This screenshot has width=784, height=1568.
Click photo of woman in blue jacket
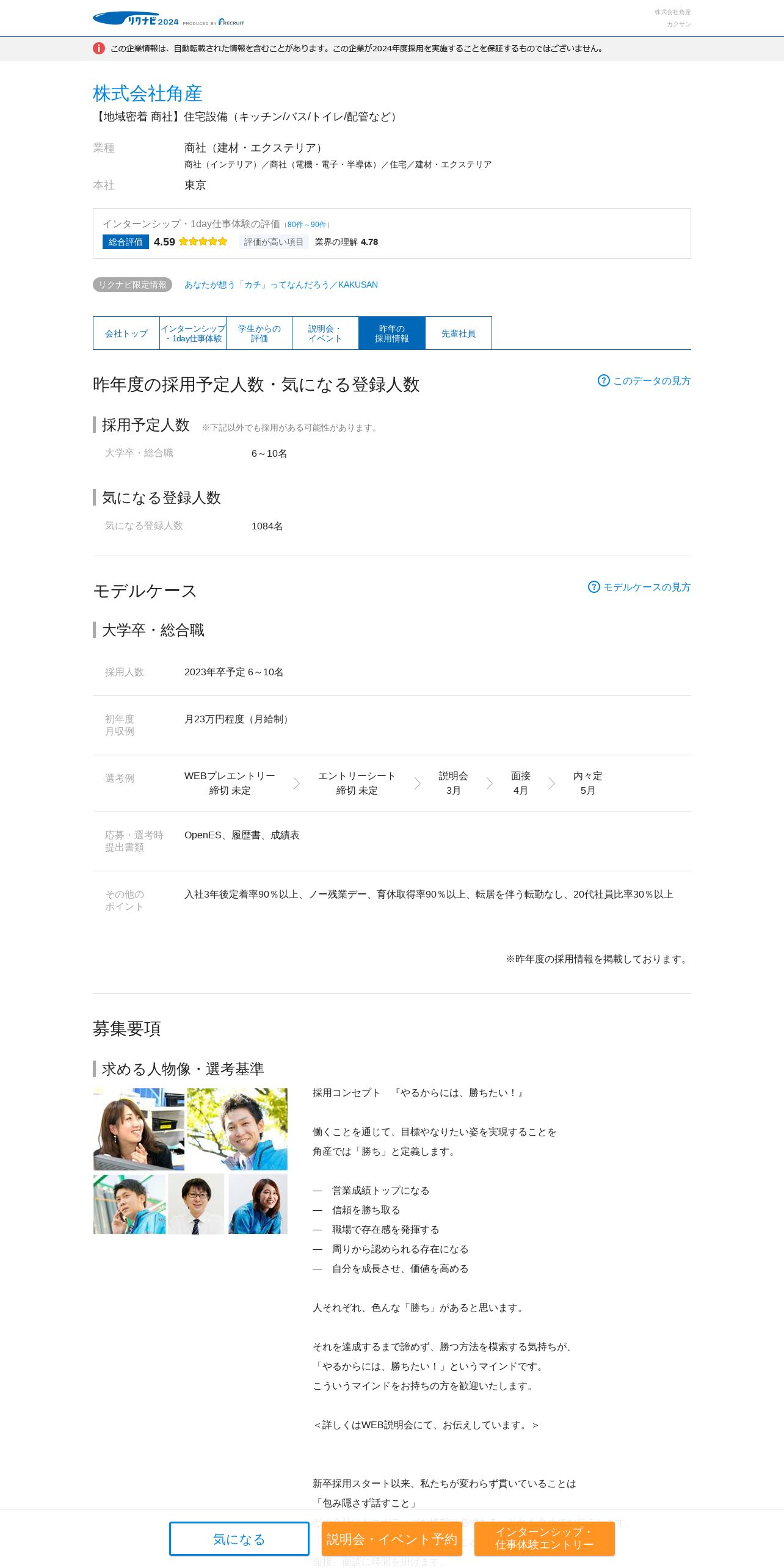258,1203
